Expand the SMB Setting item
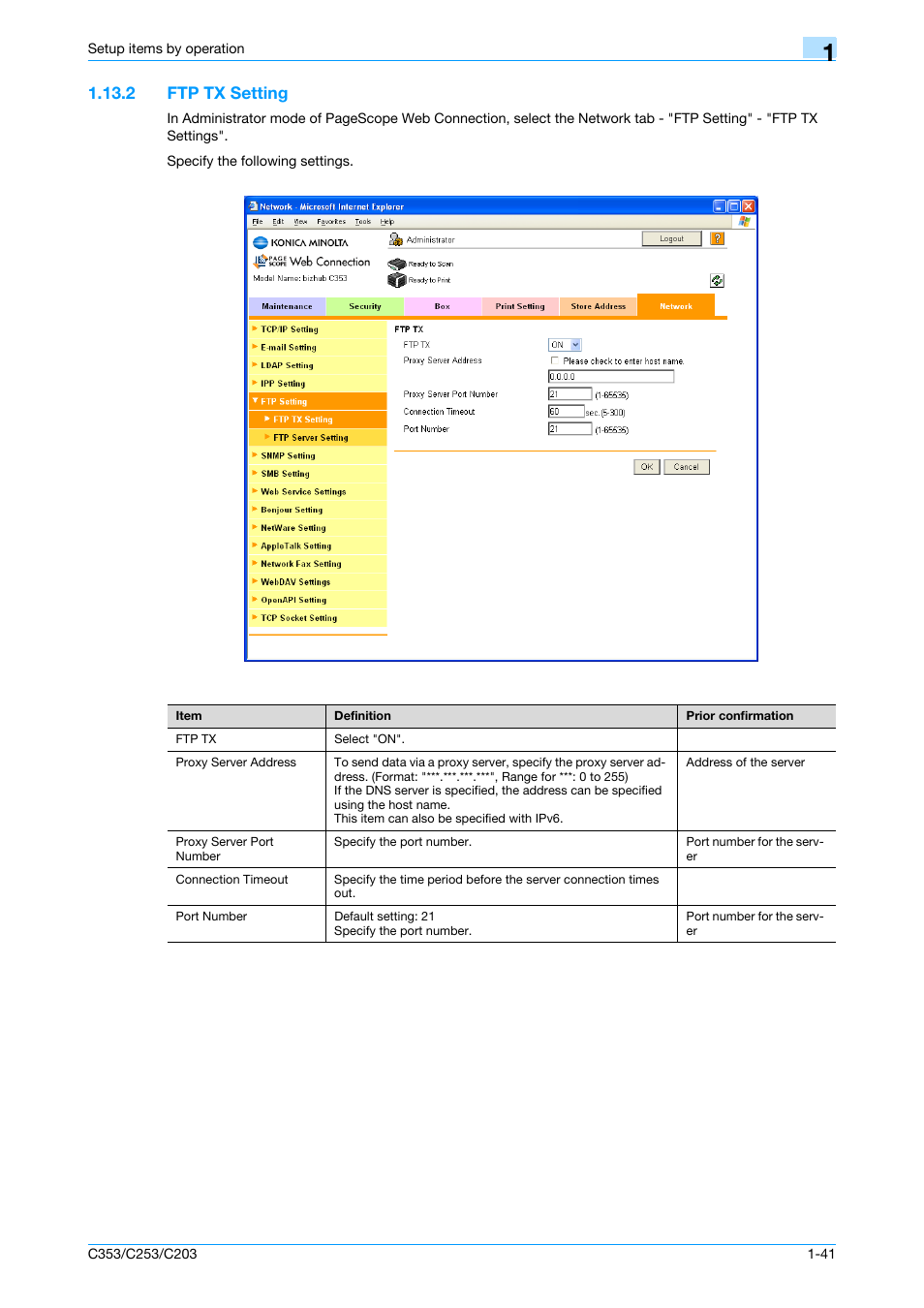924x1308 pixels. point(318,474)
